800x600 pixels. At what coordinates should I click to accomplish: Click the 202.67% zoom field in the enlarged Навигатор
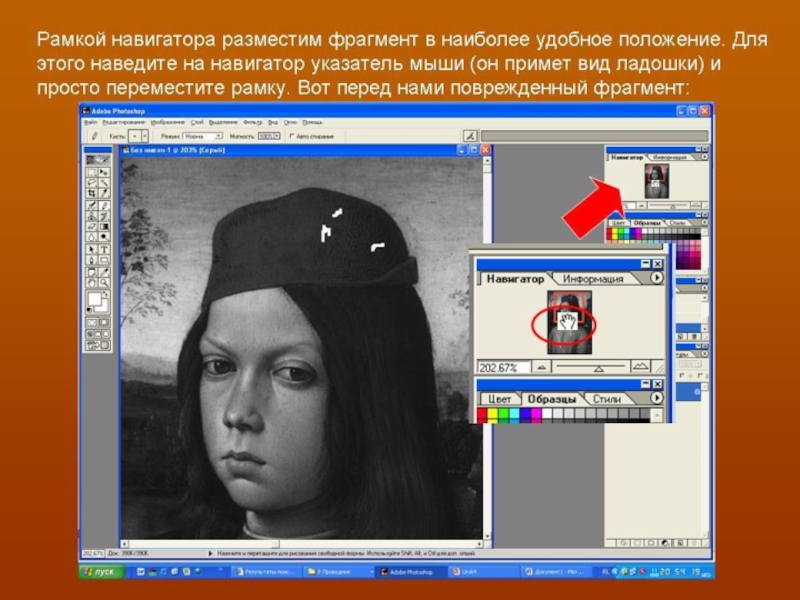pos(504,367)
